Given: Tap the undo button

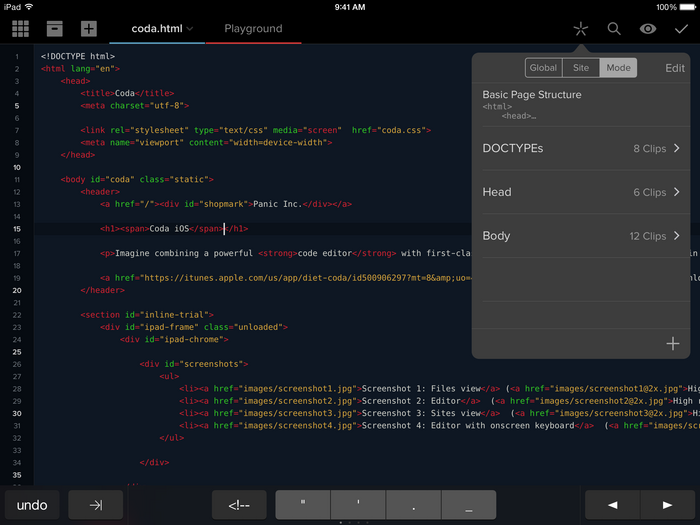Looking at the screenshot, I should coord(32,505).
